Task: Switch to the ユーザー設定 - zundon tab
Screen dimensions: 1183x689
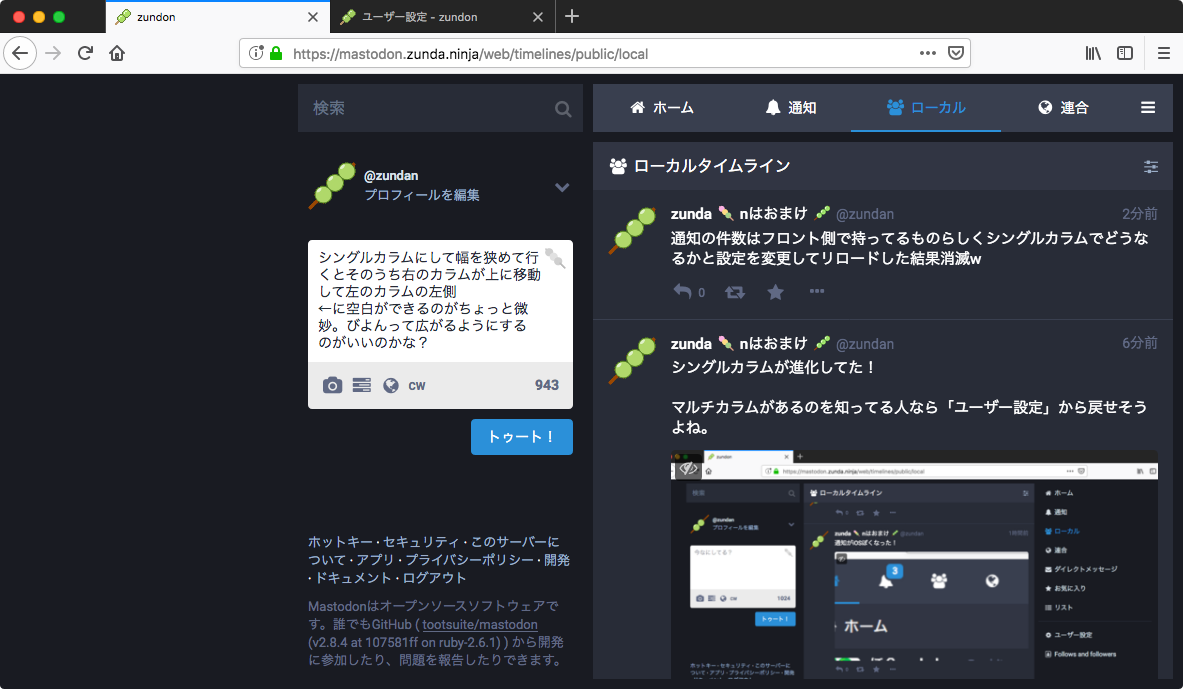Action: [442, 17]
